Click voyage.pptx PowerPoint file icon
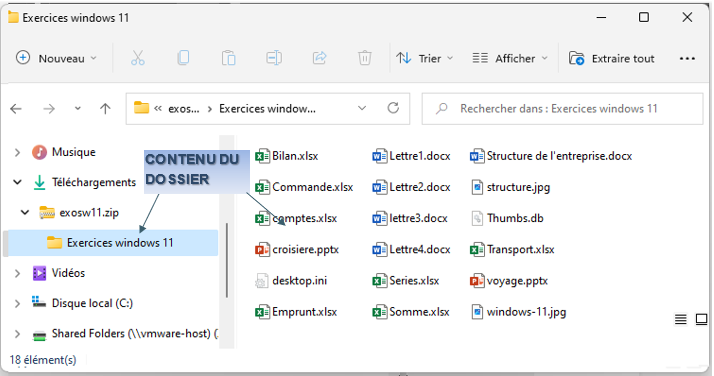The width and height of the screenshot is (714, 376). pos(477,281)
